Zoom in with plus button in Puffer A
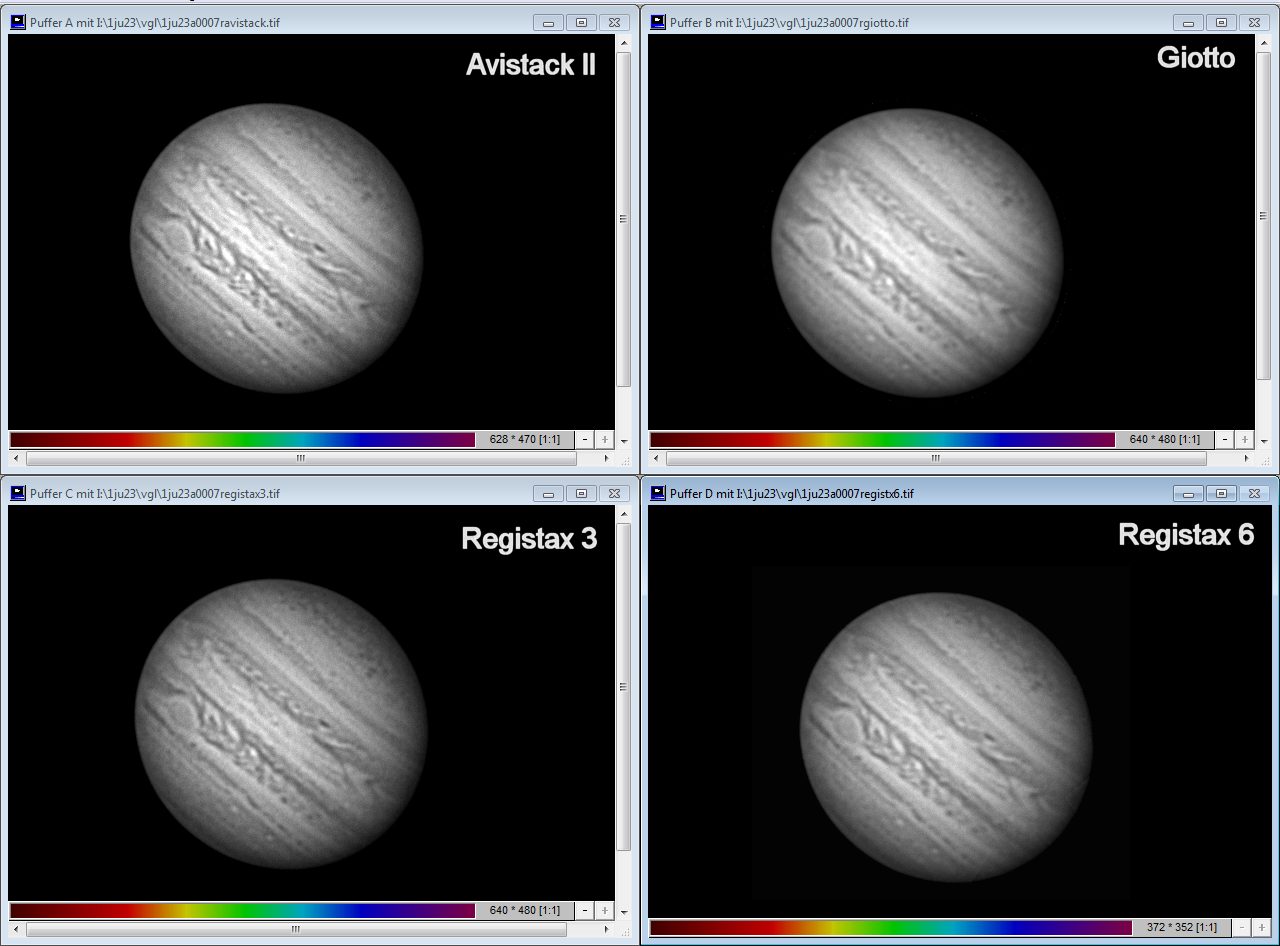 click(605, 440)
